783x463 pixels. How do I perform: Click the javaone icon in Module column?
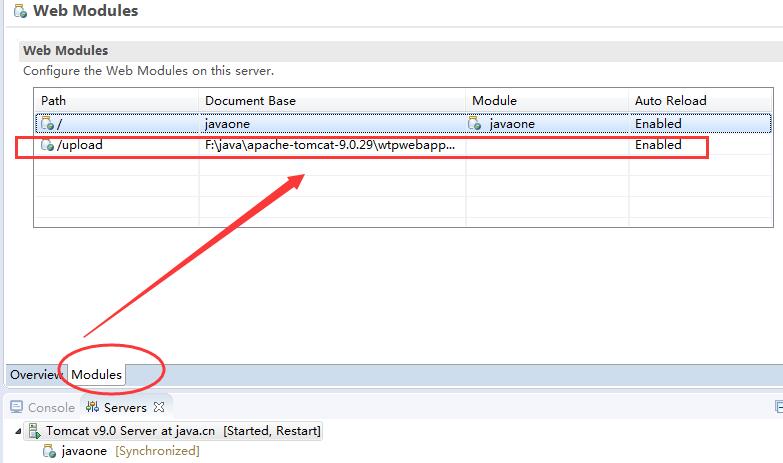[476, 124]
